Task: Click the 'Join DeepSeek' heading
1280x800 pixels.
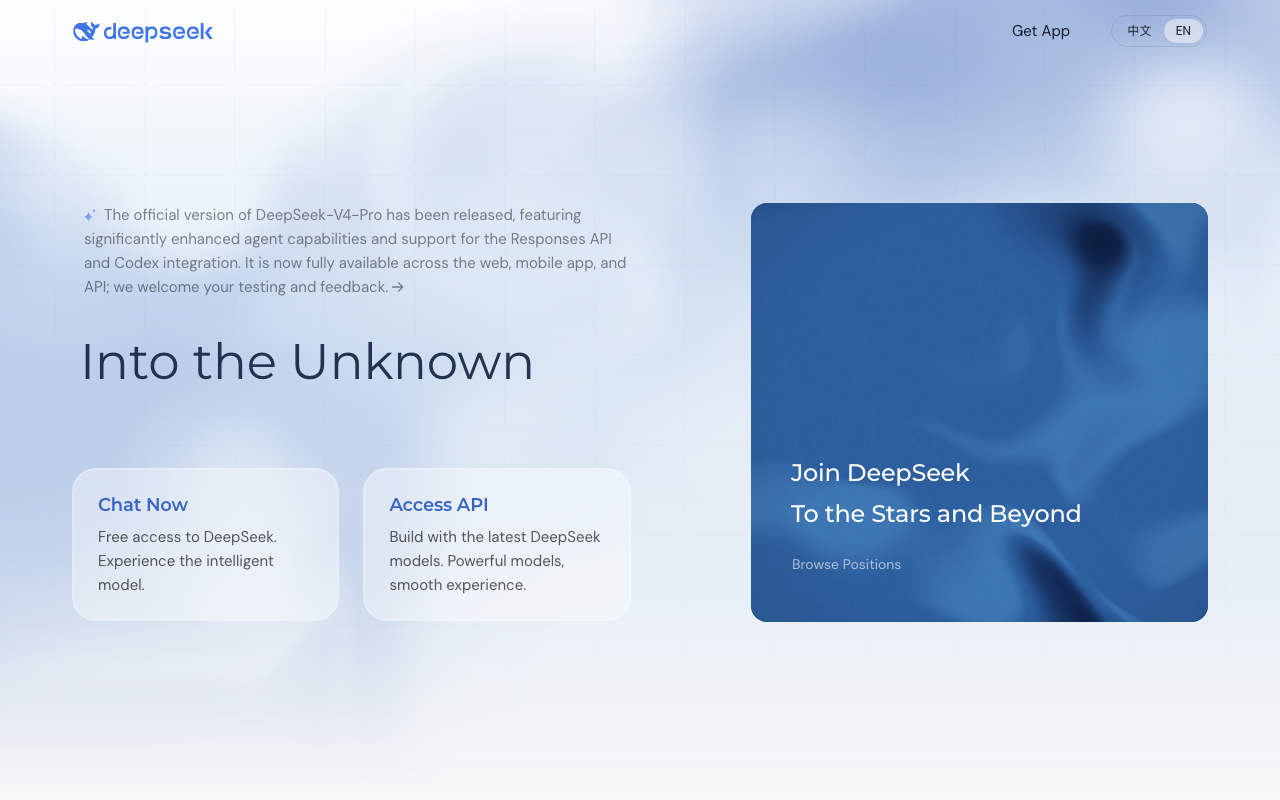Action: (880, 473)
